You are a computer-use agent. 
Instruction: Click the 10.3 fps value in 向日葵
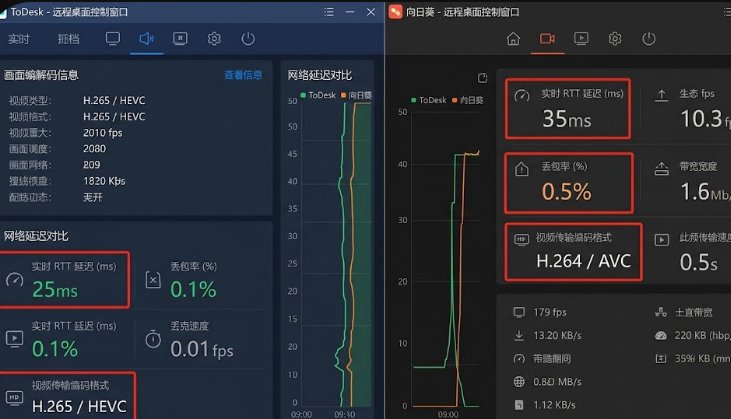(x=705, y=118)
